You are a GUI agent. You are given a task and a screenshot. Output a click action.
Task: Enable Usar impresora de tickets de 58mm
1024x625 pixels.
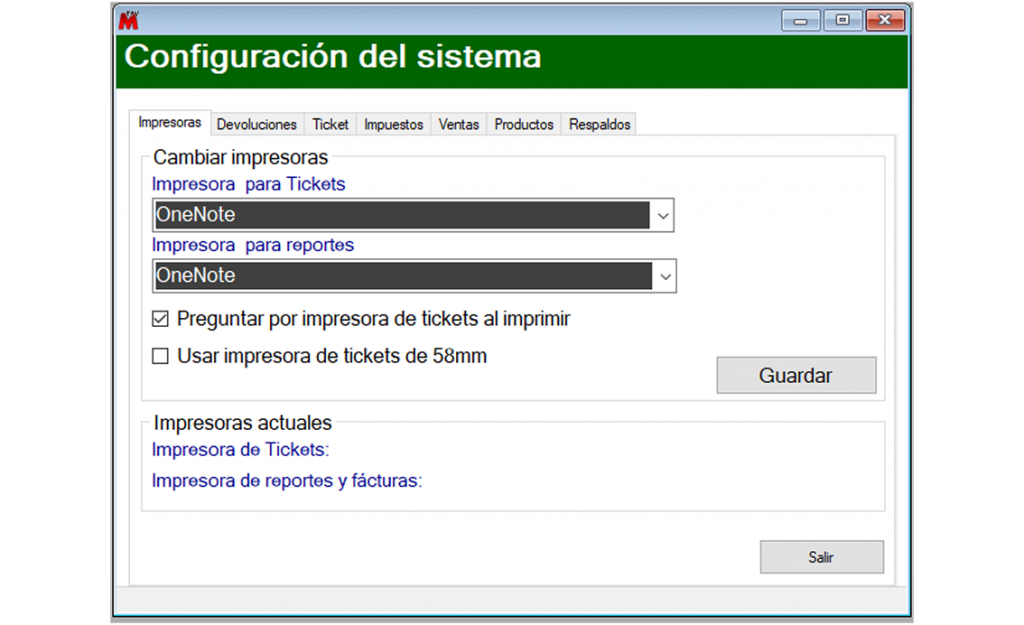[x=160, y=356]
